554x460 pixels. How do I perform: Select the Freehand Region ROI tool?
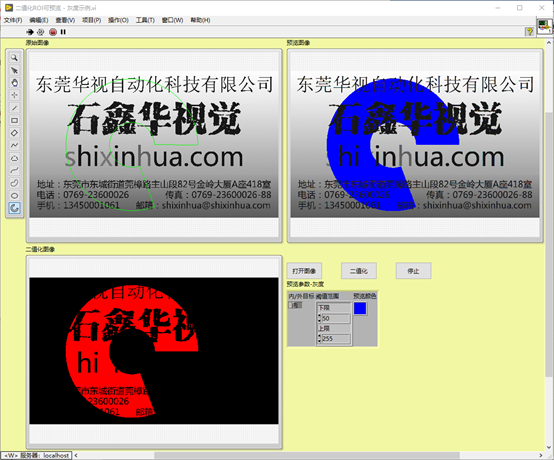click(x=14, y=183)
